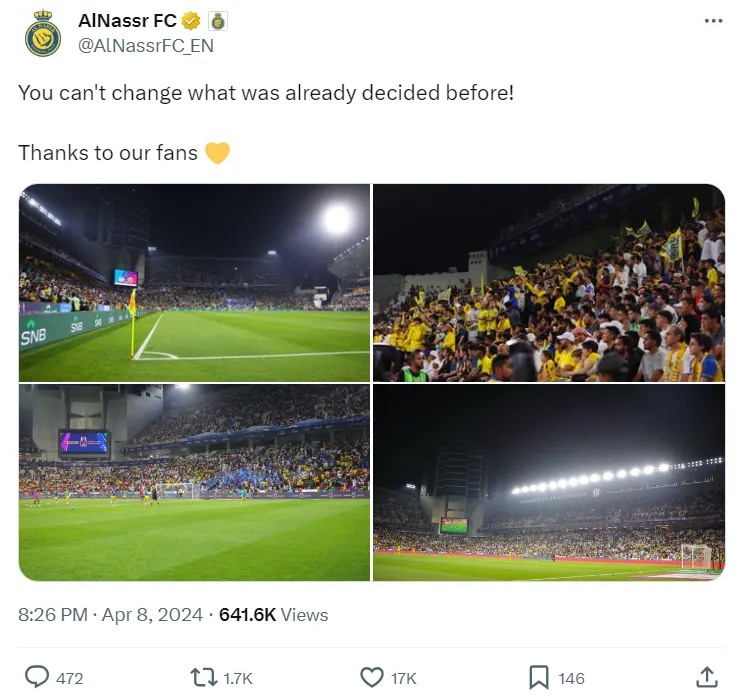Viewport: 737px width, 697px height.
Task: Click the 17K likes count
Action: (x=404, y=678)
